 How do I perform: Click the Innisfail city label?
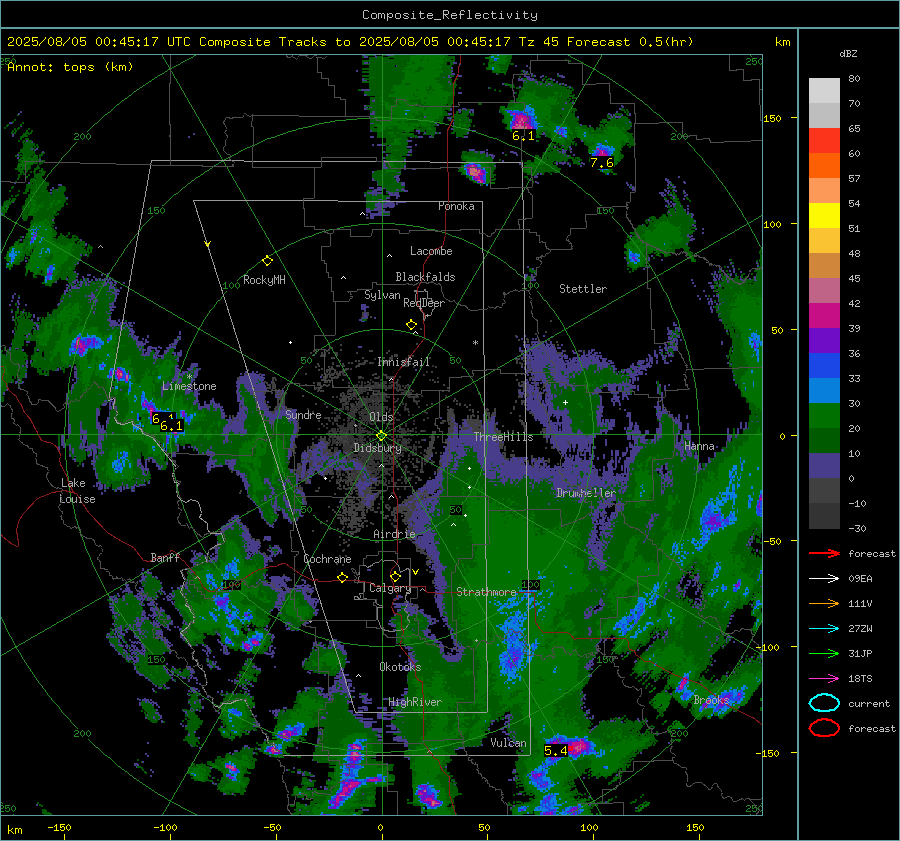pyautogui.click(x=403, y=362)
